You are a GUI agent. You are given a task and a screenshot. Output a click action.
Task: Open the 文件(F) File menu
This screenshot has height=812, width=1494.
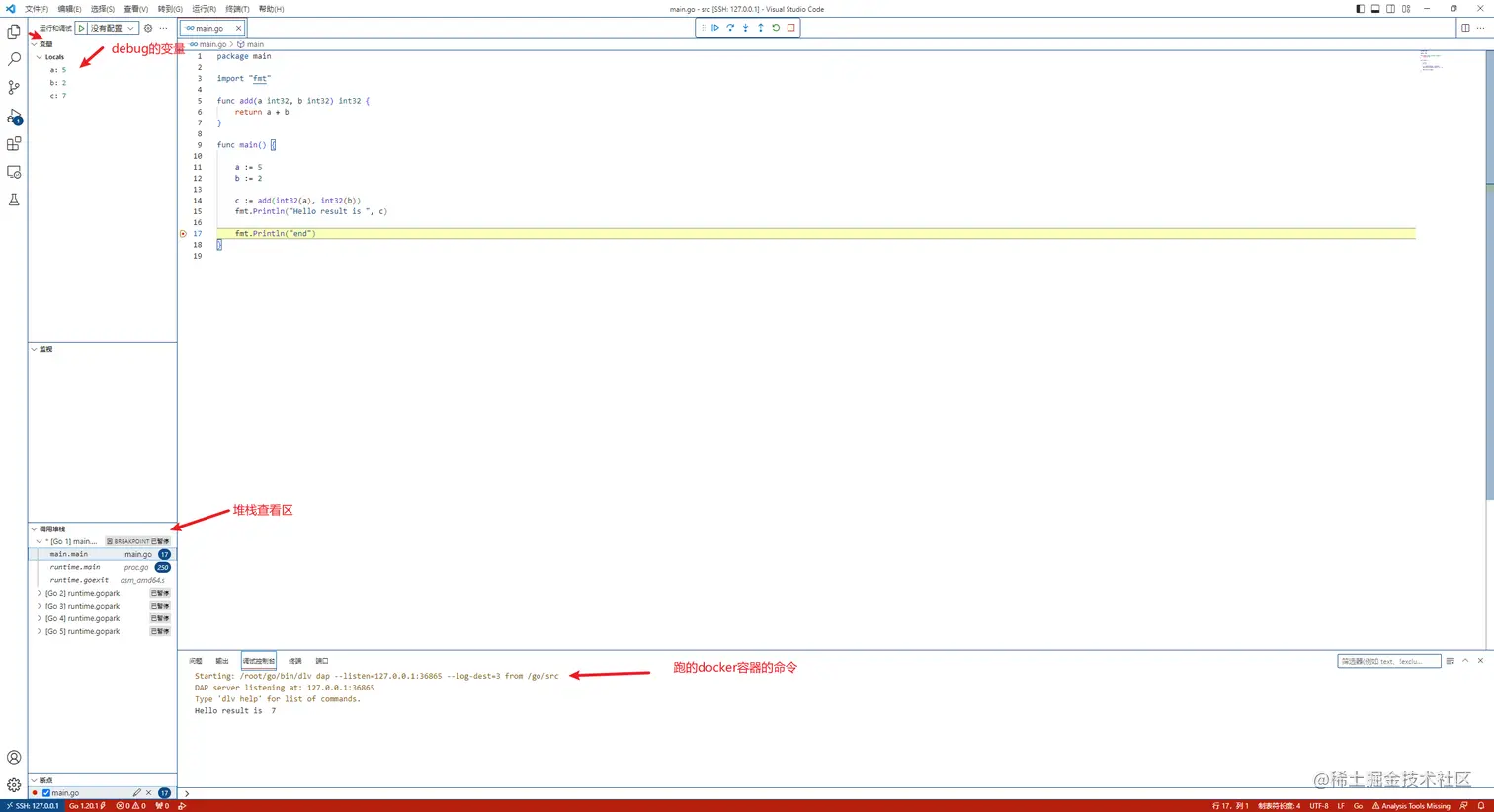pyautogui.click(x=37, y=9)
